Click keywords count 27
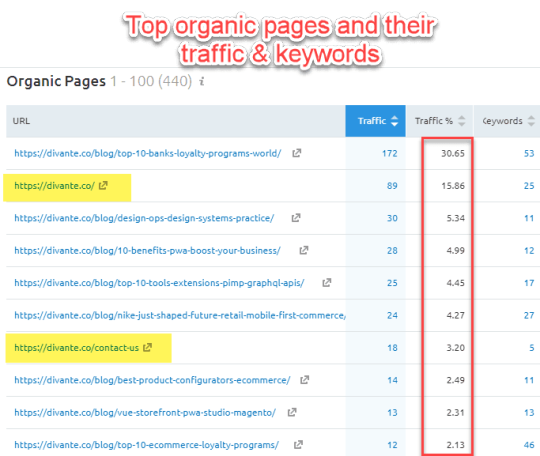Image resolution: width=540 pixels, height=456 pixels. [x=529, y=315]
